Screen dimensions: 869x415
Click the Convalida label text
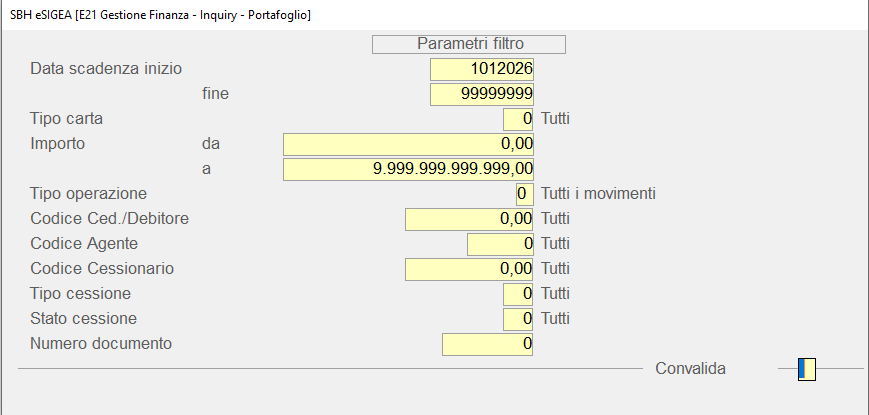[690, 369]
